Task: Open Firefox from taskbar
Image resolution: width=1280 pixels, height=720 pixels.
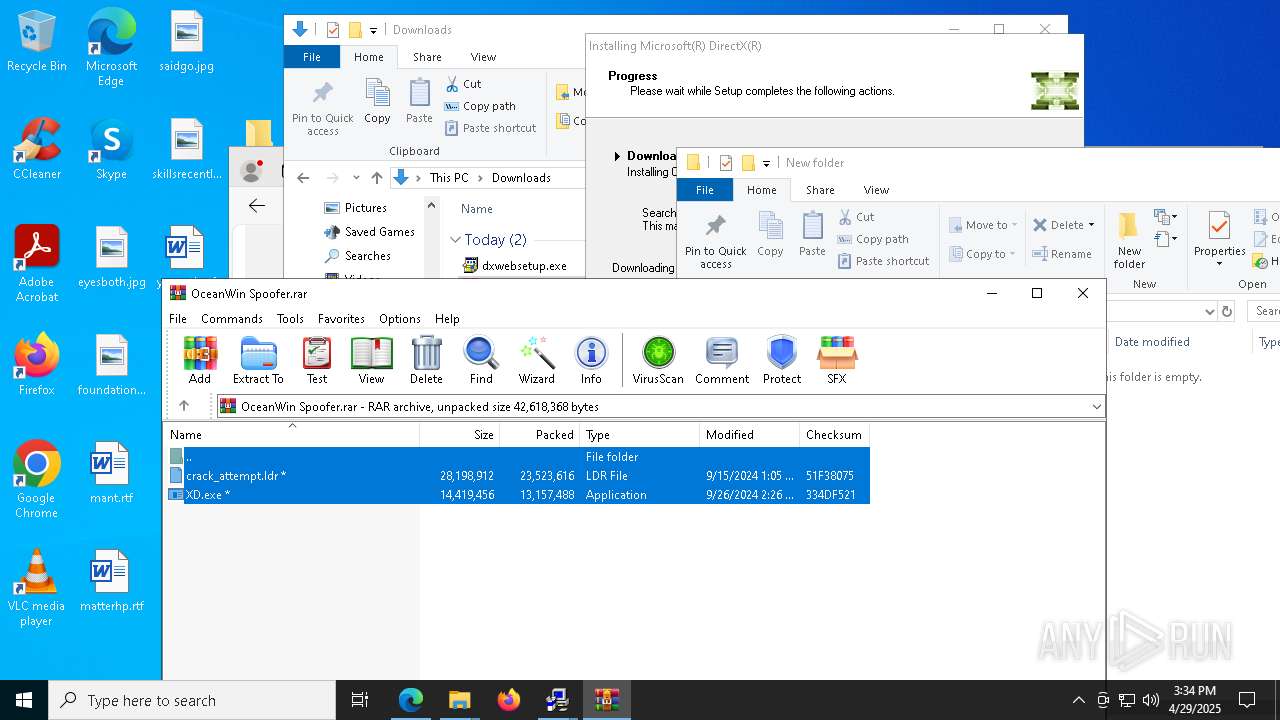Action: 508,700
